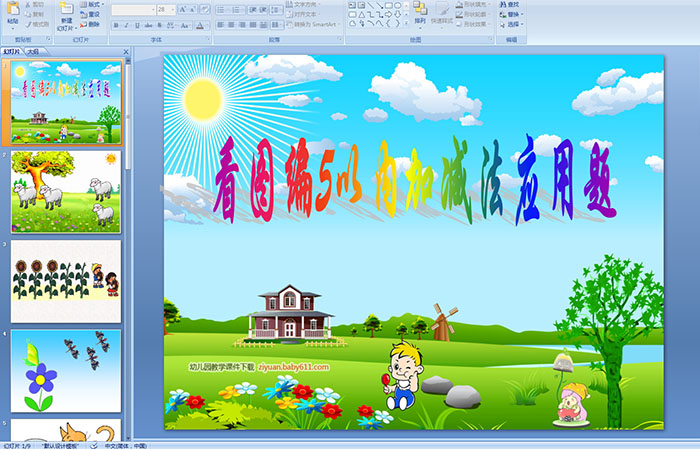Expand the shapes gallery More arrow
Screen dimensions: 700x449
(x=406, y=23)
